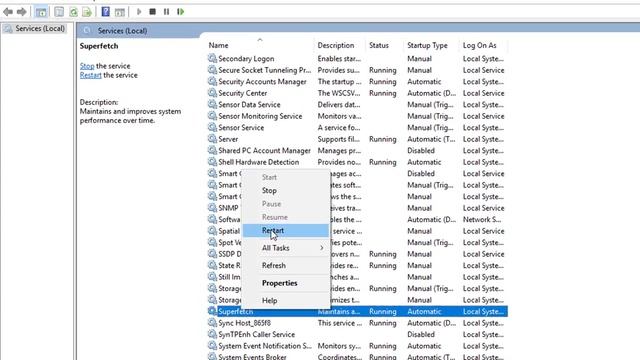Screen dimensions: 640x360
Task: Click the Services (Local) pane header
Action: [122, 31]
